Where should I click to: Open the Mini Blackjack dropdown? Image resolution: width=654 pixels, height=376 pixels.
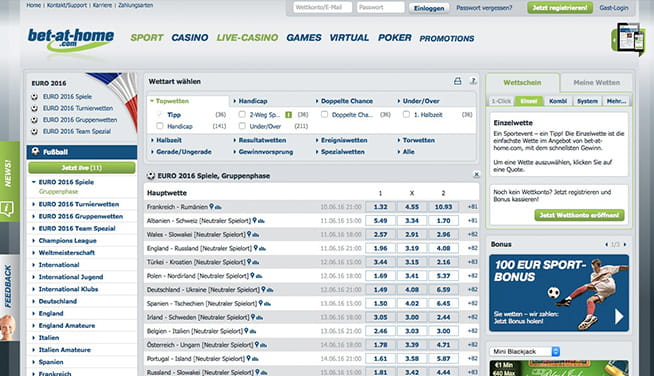click(524, 352)
